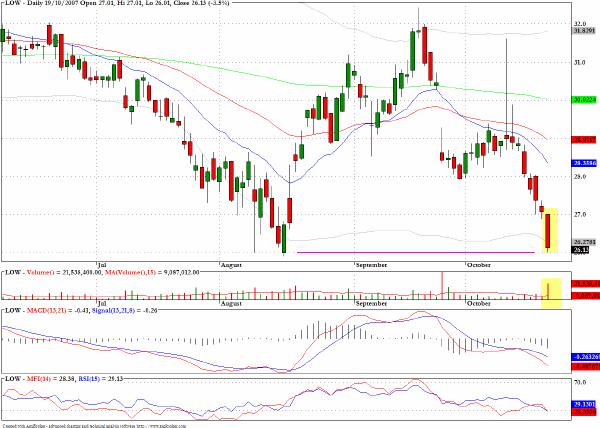Select the 27.0 price axis label
600x428 pixels.
click(x=579, y=215)
